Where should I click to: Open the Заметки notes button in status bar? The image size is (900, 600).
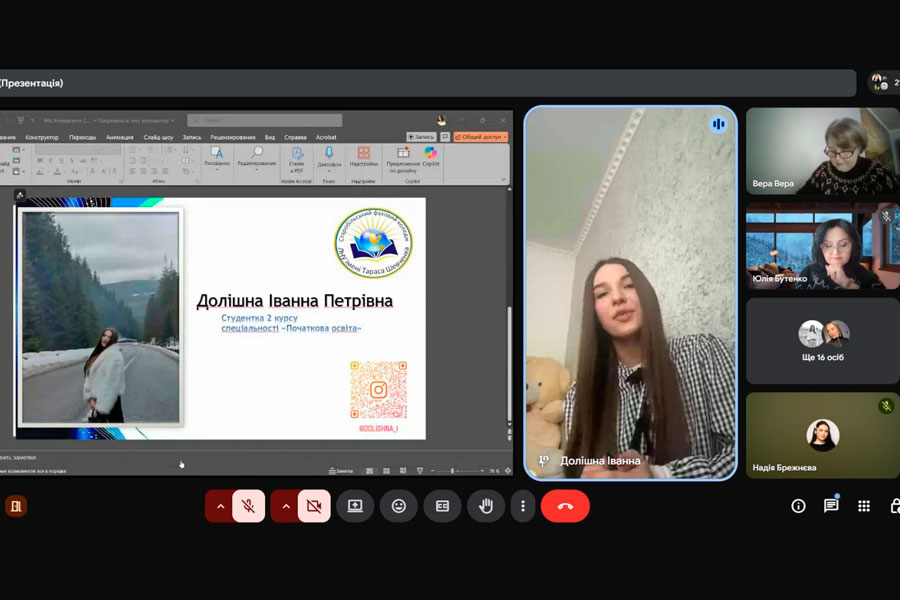[x=341, y=471]
